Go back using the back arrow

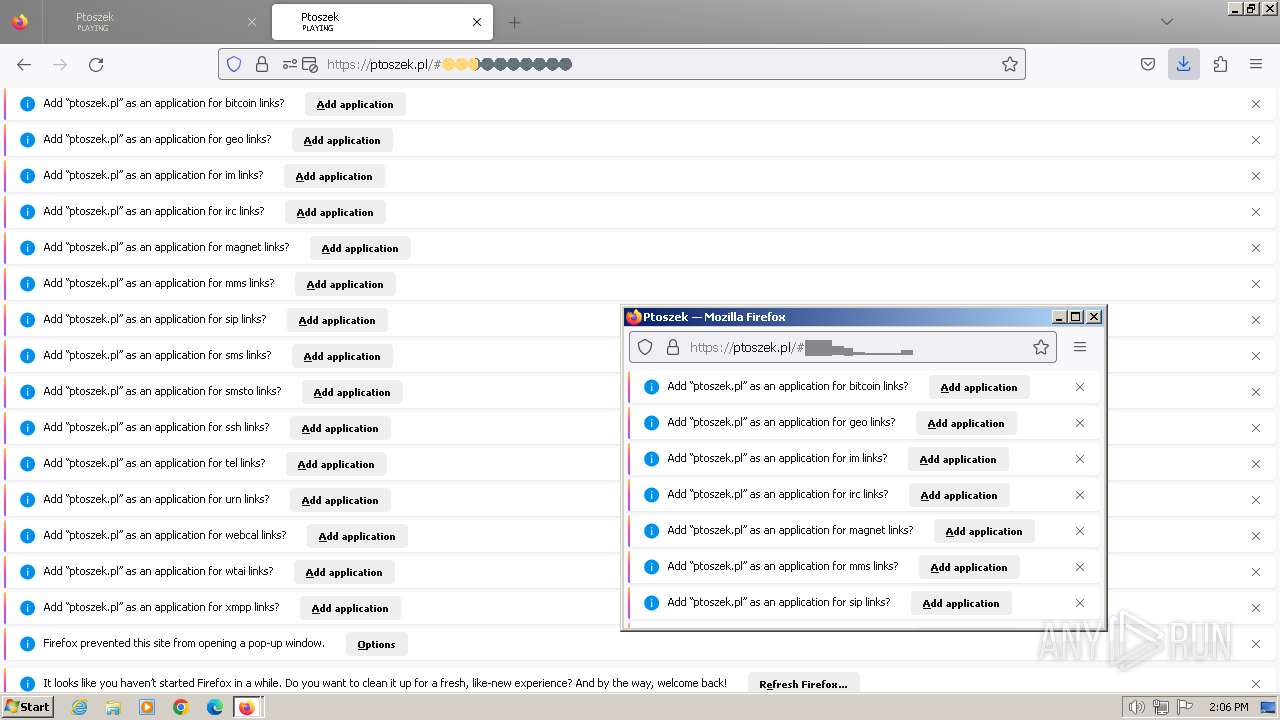24,64
